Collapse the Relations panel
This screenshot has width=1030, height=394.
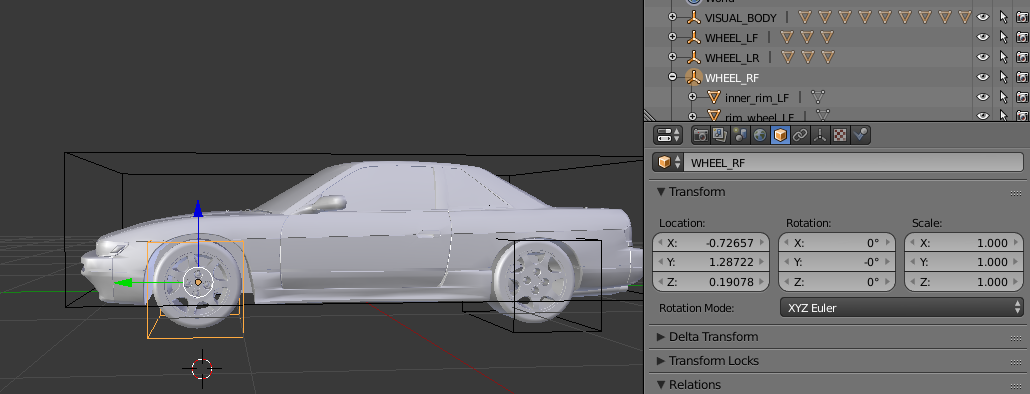(x=661, y=385)
